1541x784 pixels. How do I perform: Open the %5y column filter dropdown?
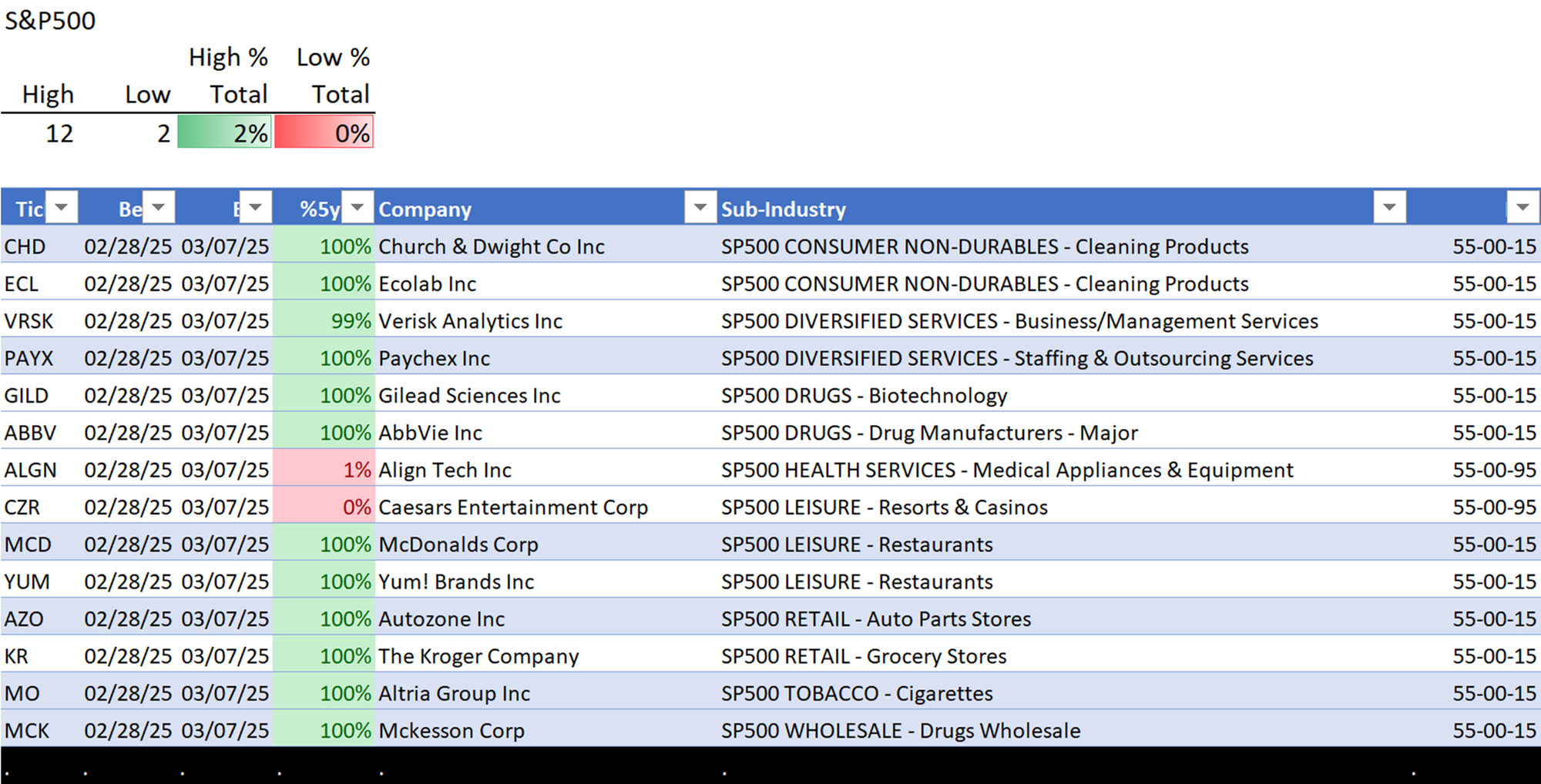click(x=358, y=207)
